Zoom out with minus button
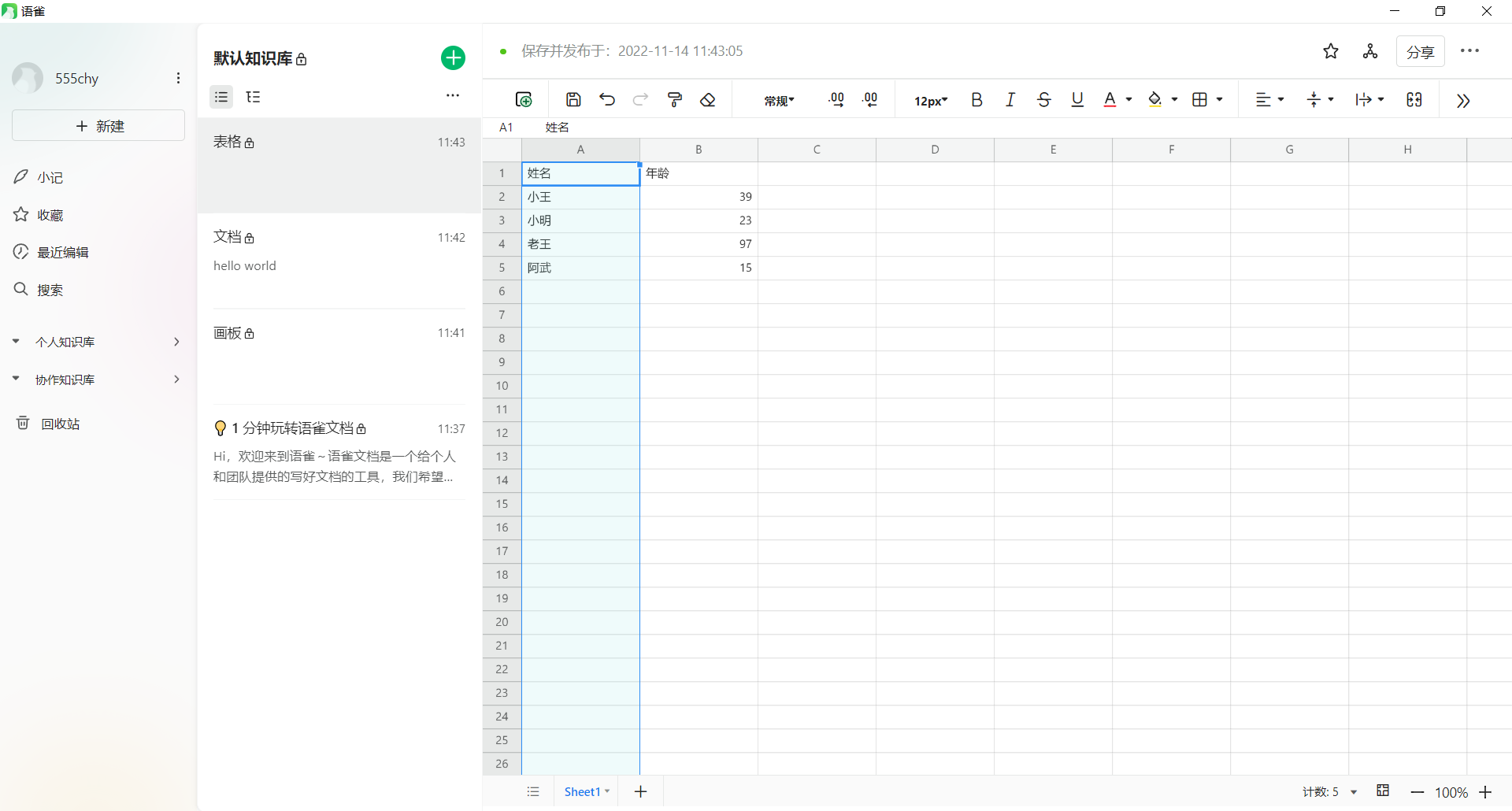Screen dimensions: 1512x811 1417,792
